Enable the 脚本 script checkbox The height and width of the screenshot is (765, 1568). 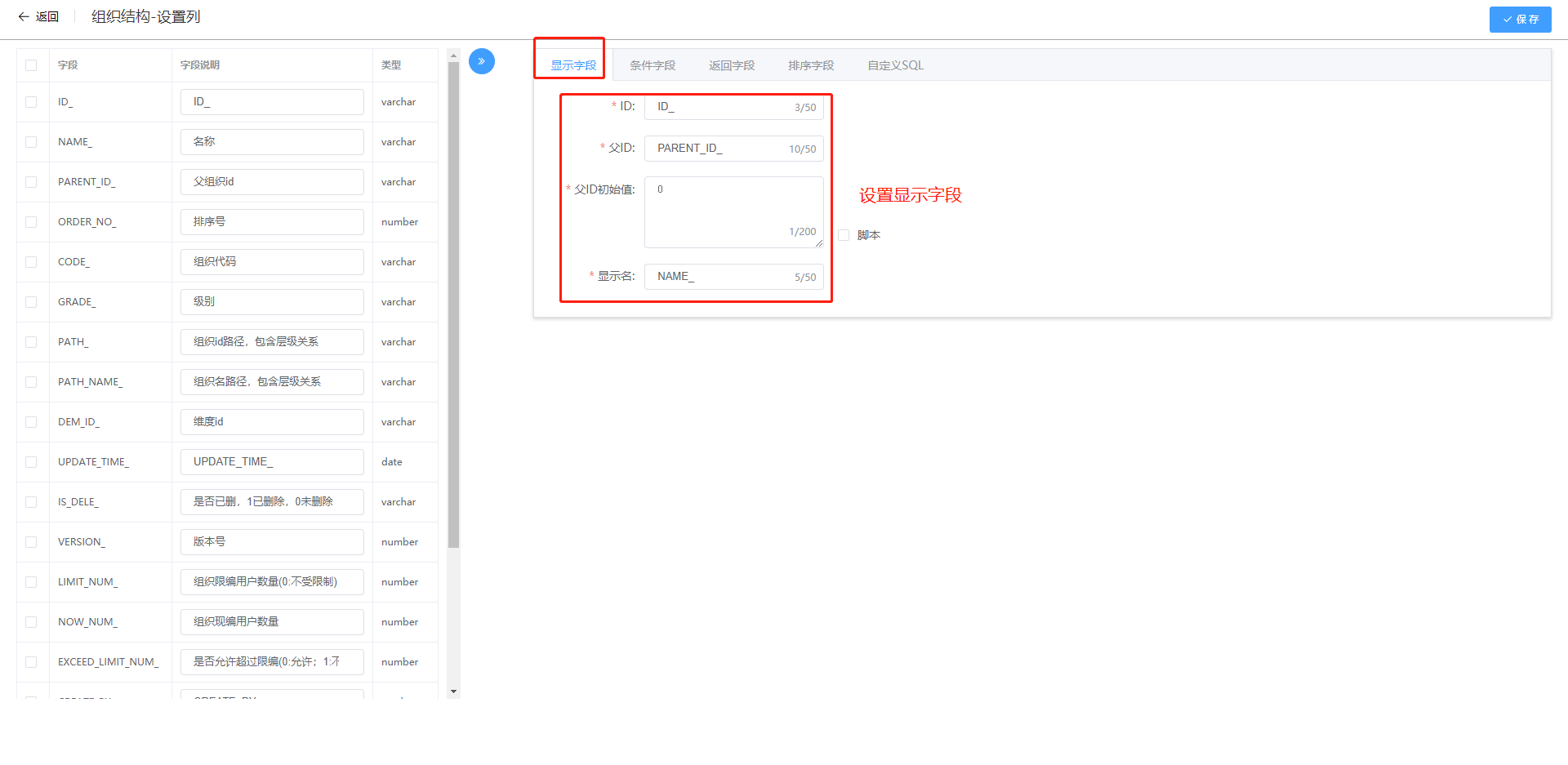(844, 235)
